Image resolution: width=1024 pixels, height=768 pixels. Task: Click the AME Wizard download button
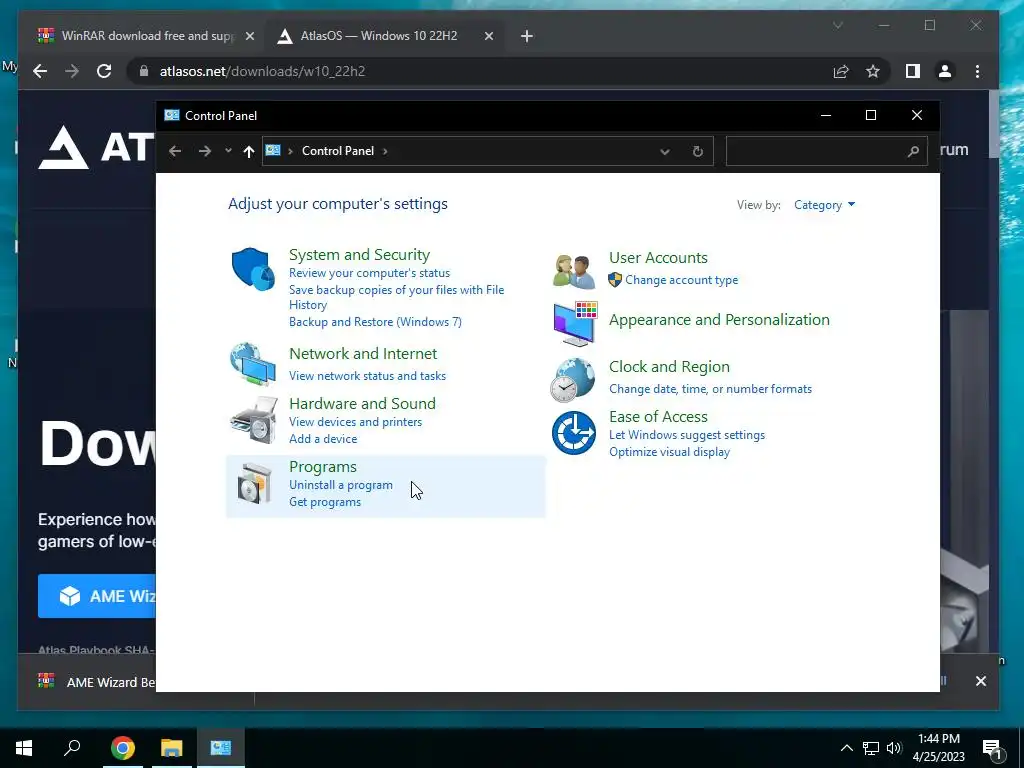pos(97,596)
